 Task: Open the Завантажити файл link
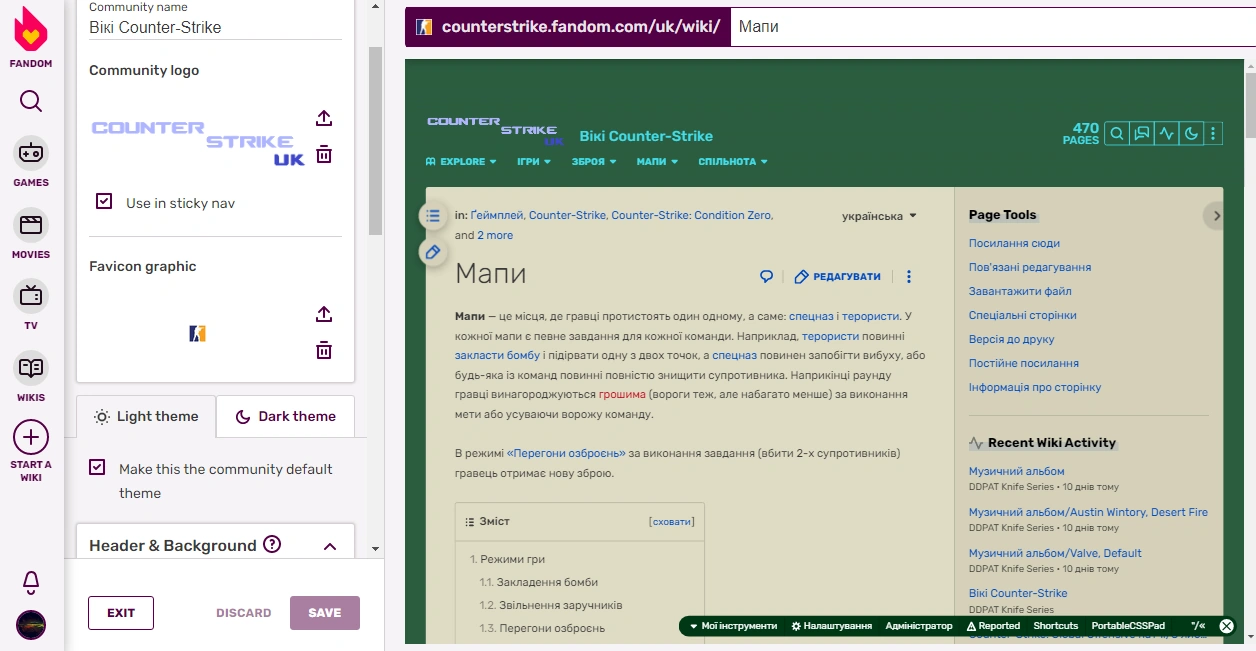click(1020, 291)
